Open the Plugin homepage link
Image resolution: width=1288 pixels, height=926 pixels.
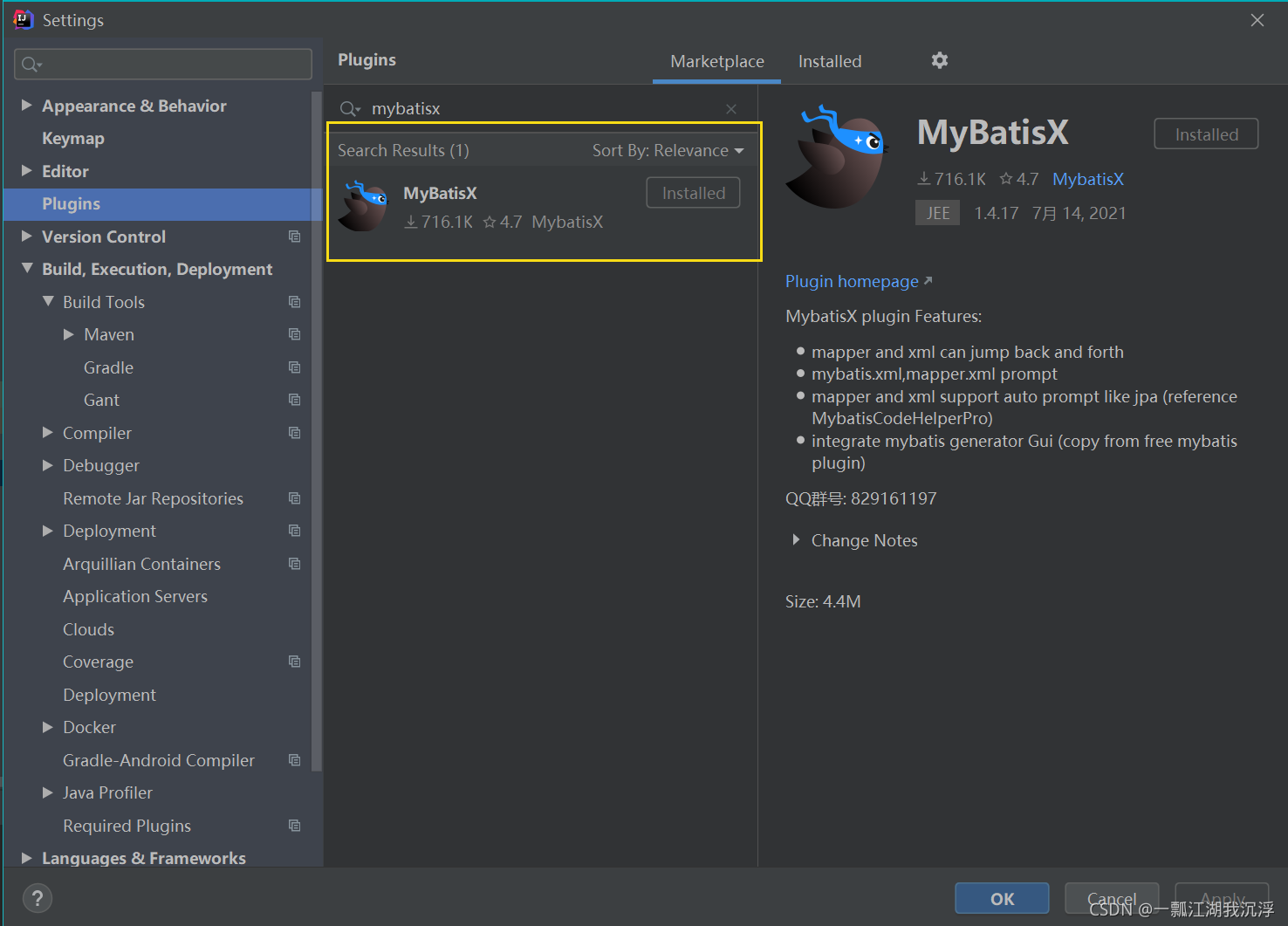(x=852, y=281)
